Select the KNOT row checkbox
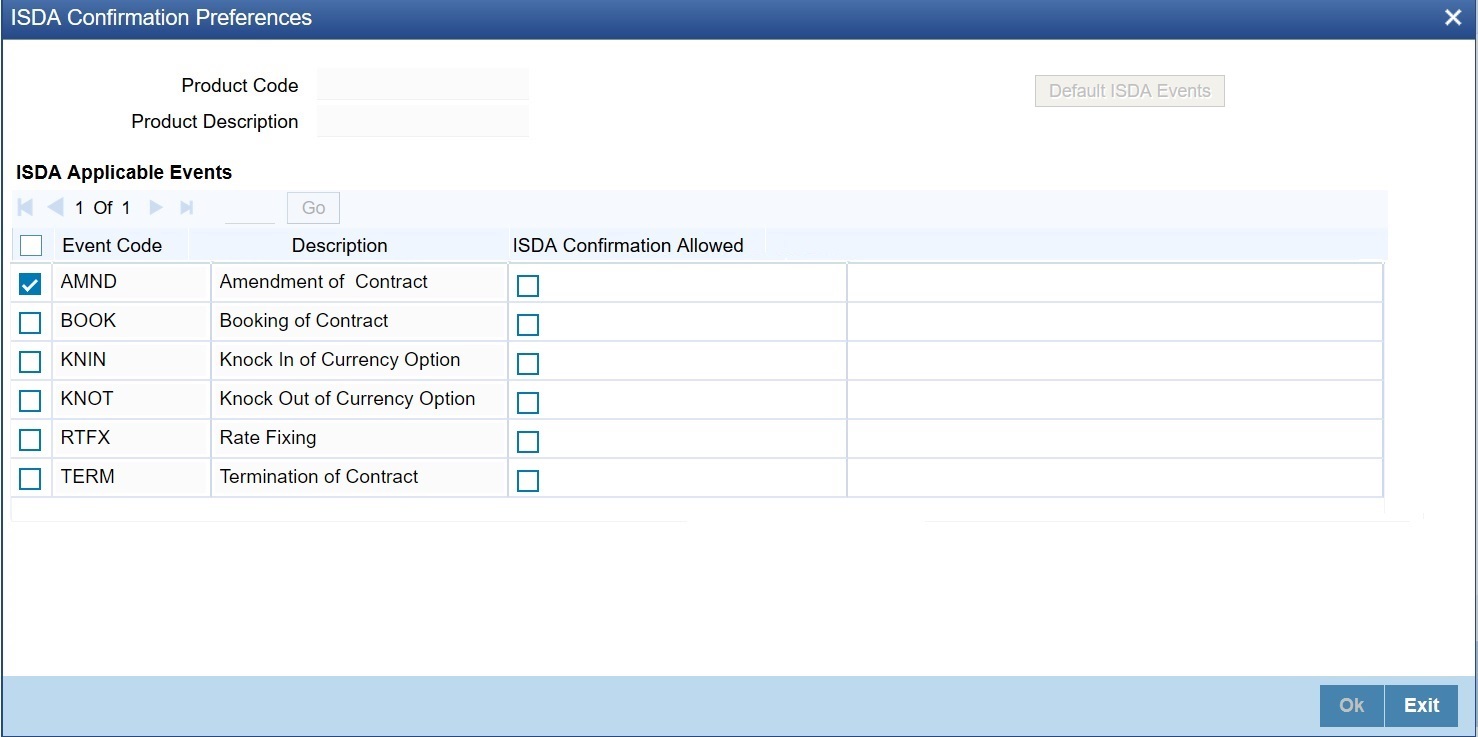This screenshot has width=1478, height=737. [x=30, y=401]
